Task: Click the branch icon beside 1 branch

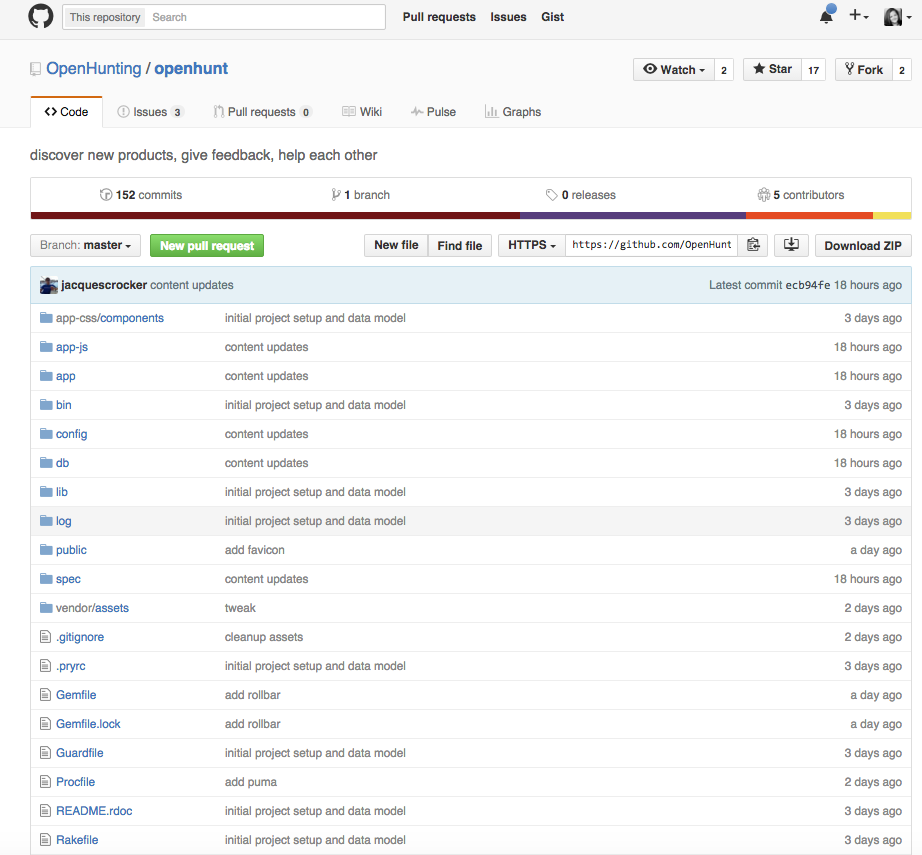Action: pos(335,195)
